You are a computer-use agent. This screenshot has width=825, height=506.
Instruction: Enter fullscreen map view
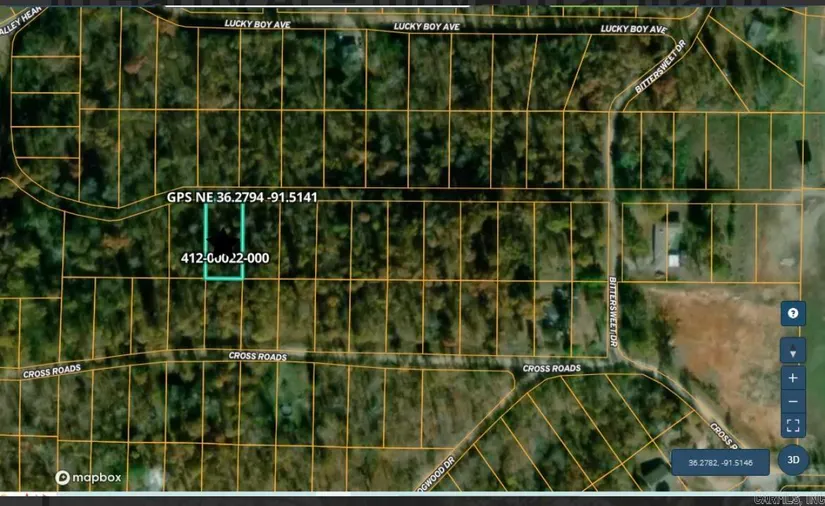coord(792,426)
